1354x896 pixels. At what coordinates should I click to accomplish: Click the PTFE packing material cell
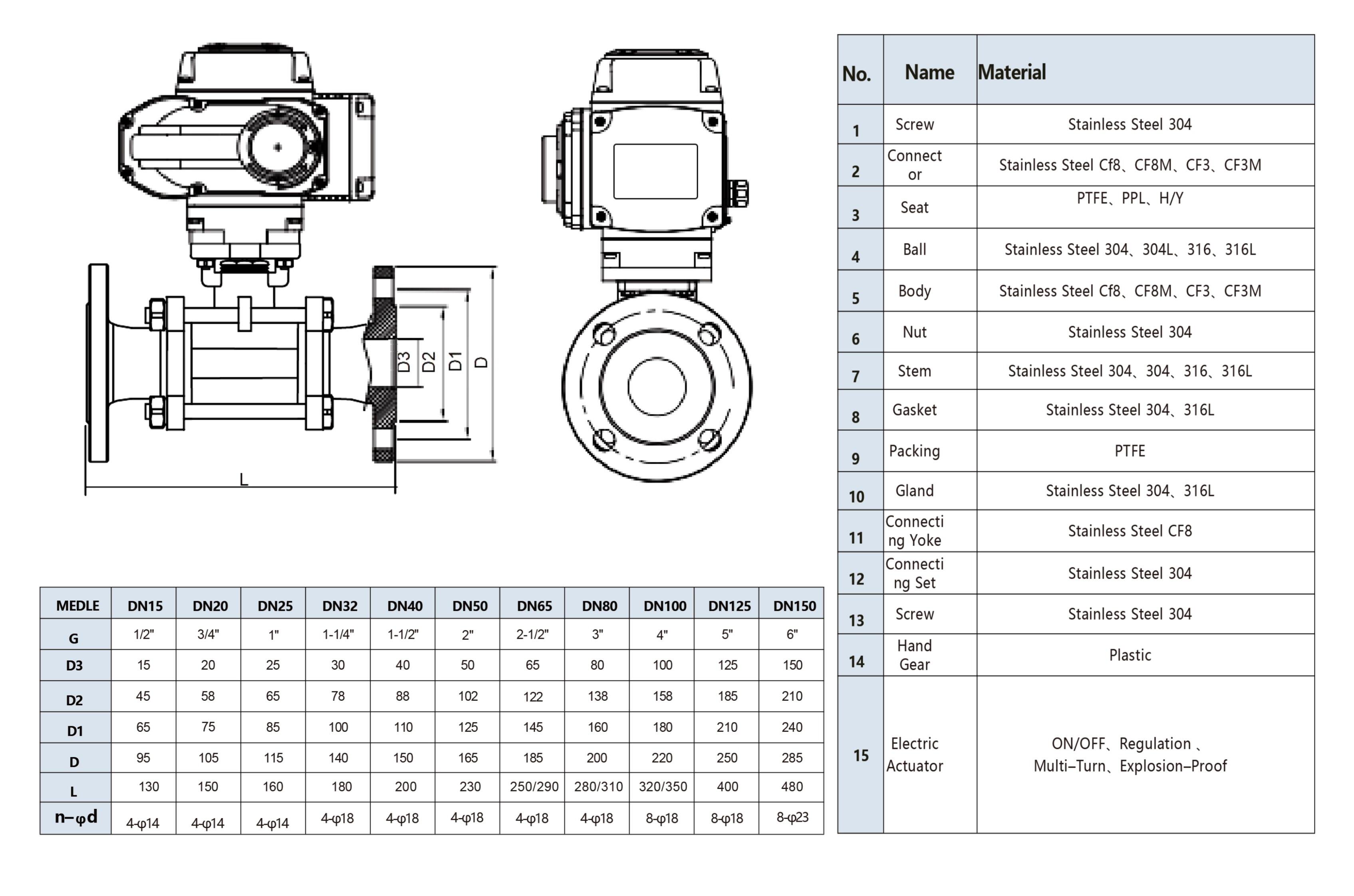pyautogui.click(x=1130, y=451)
